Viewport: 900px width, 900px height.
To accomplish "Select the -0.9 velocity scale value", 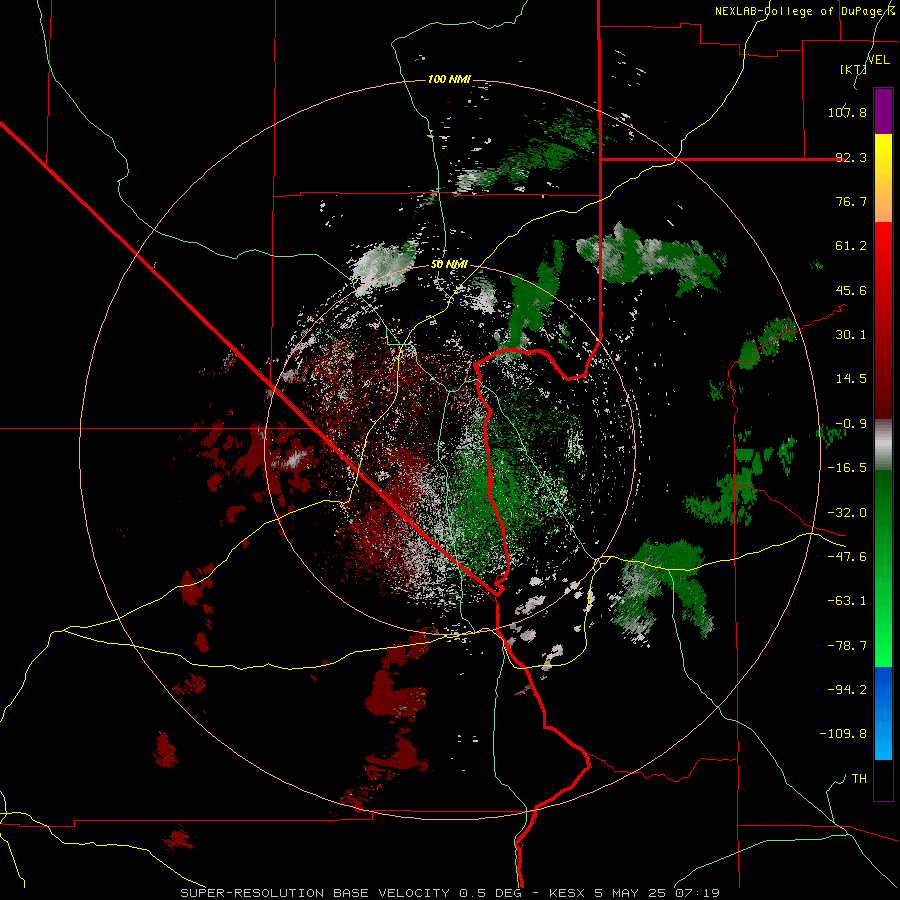I will coord(851,424).
